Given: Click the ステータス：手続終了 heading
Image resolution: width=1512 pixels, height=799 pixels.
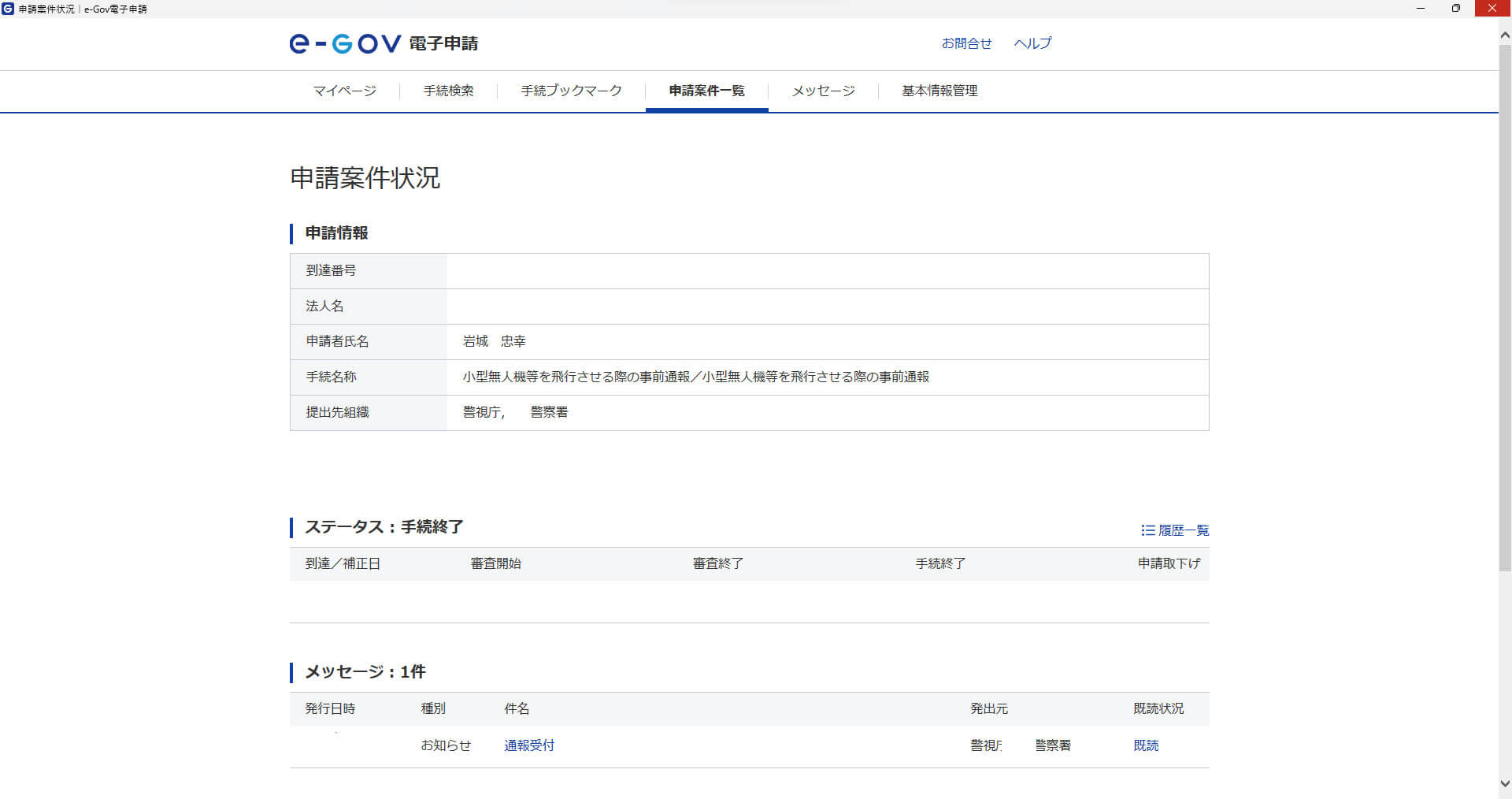Looking at the screenshot, I should [x=384, y=527].
